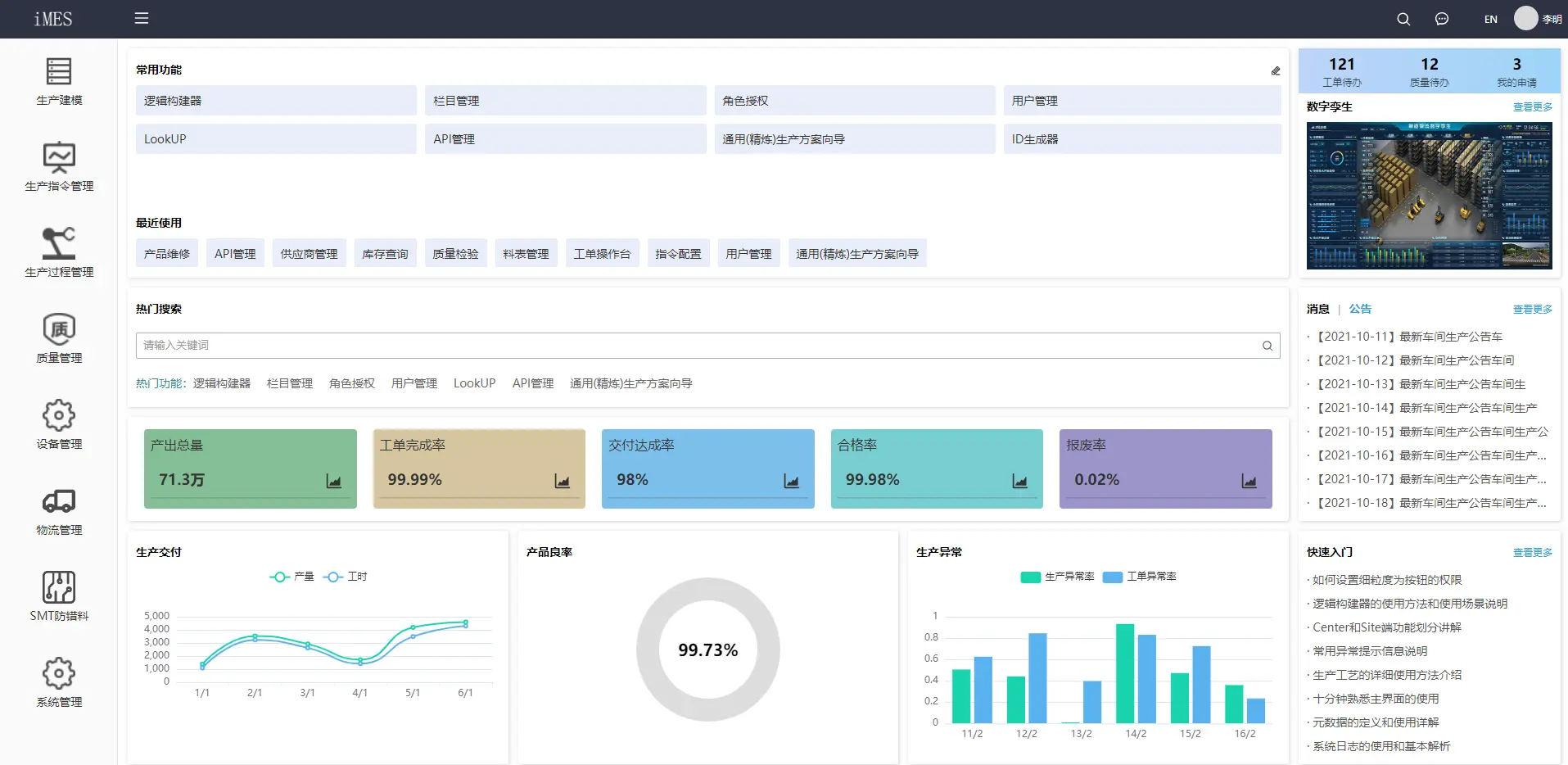Screen dimensions: 1568x765
Task: Open guide 十分钟熟悉主界面的使用
Action: click(1376, 699)
